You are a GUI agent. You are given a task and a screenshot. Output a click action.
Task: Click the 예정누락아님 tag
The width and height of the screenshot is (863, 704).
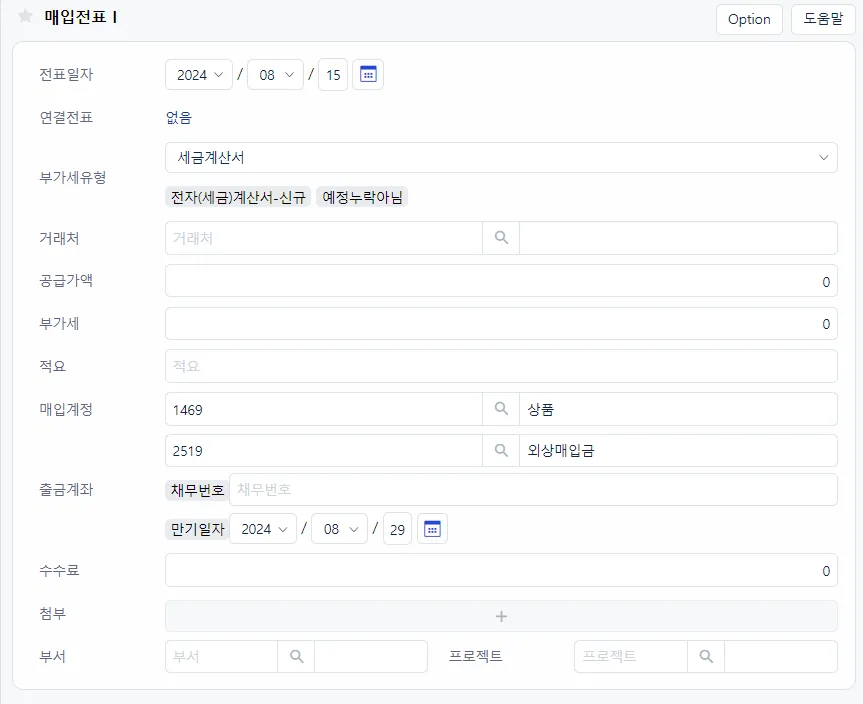pos(362,197)
